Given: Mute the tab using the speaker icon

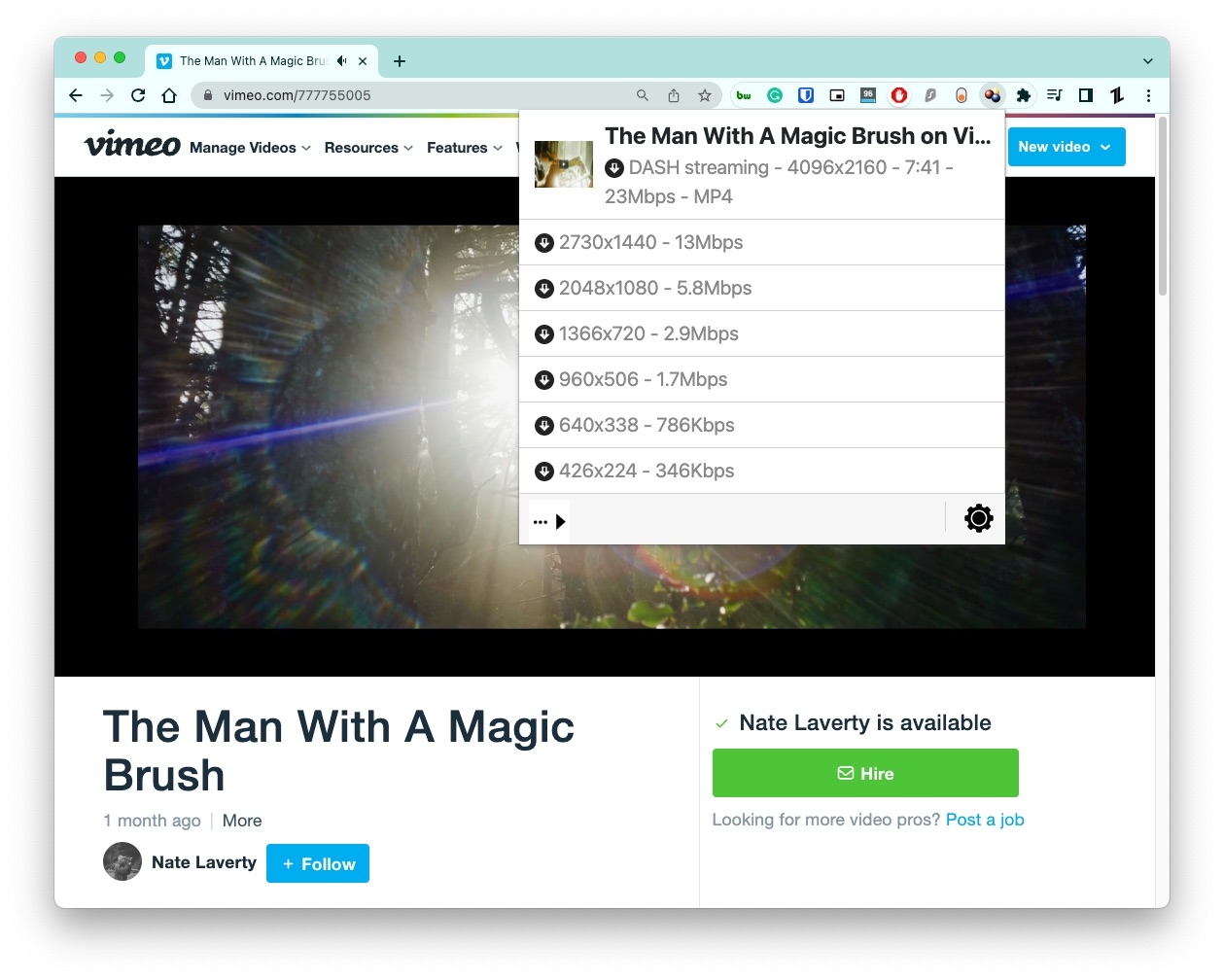Looking at the screenshot, I should click(x=341, y=60).
